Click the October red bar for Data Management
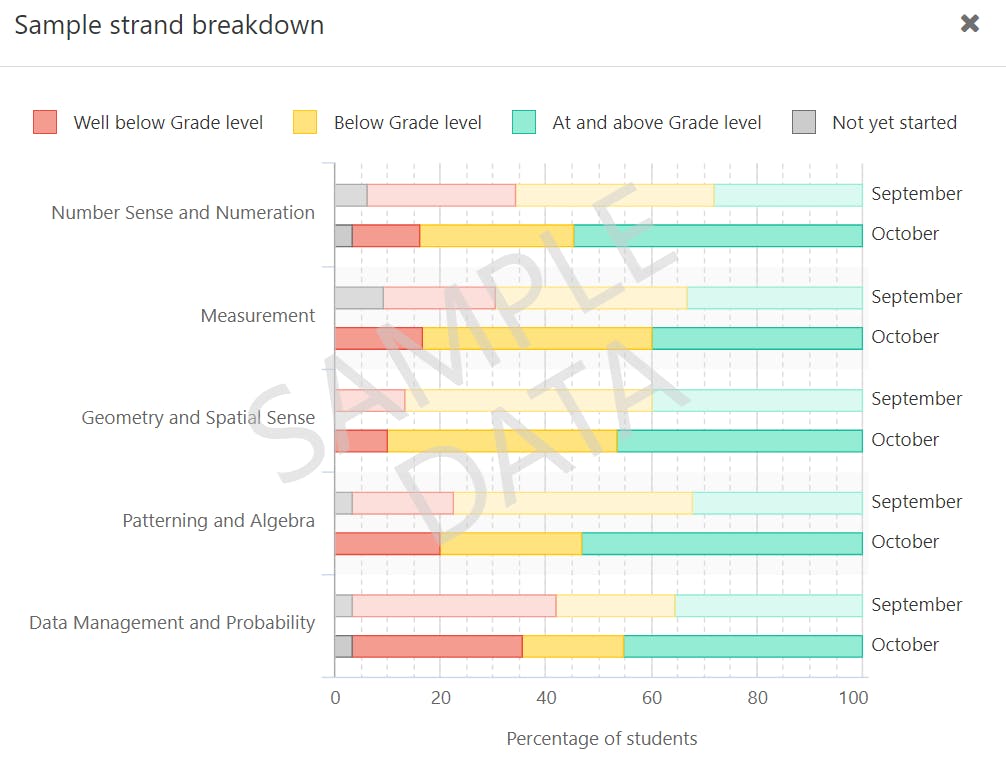1006x760 pixels. (x=437, y=646)
